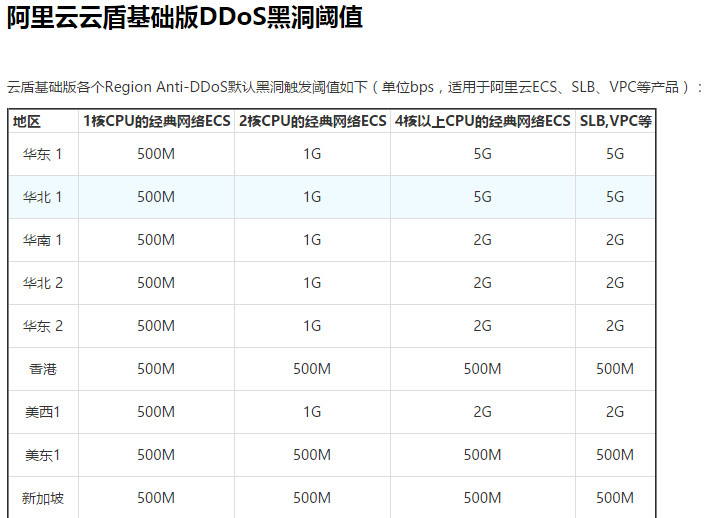This screenshot has height=518, width=714.
Task: Select 2G under SLB,VPC等 in 华南 1 row
Action: tap(615, 240)
